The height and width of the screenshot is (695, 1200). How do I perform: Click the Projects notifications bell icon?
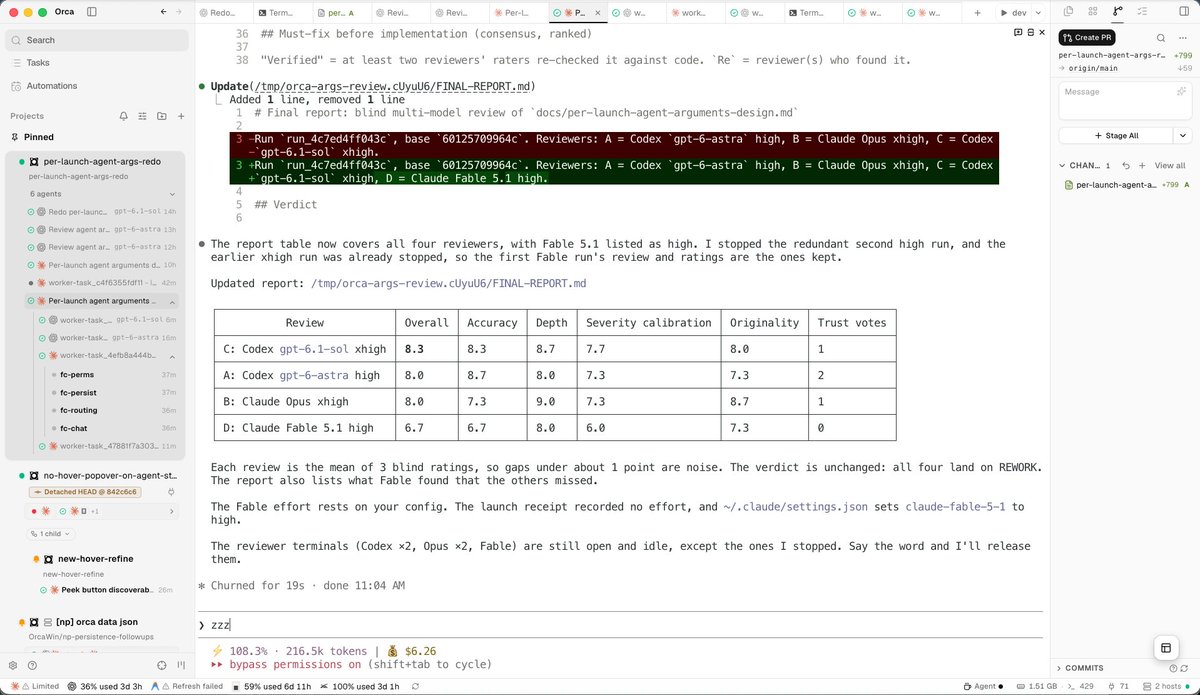(x=124, y=116)
